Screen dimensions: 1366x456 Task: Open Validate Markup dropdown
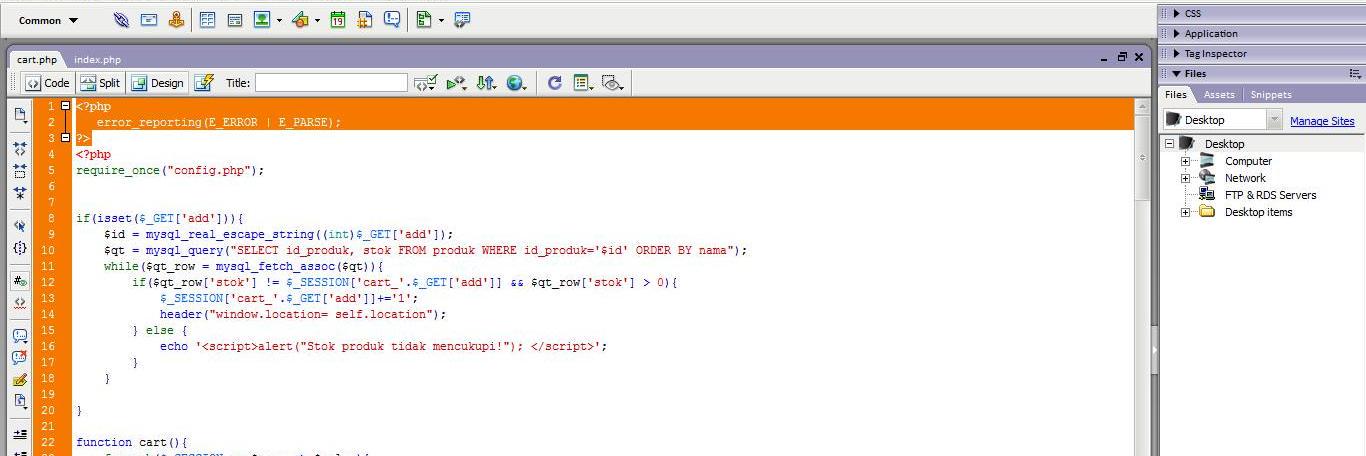coord(426,83)
